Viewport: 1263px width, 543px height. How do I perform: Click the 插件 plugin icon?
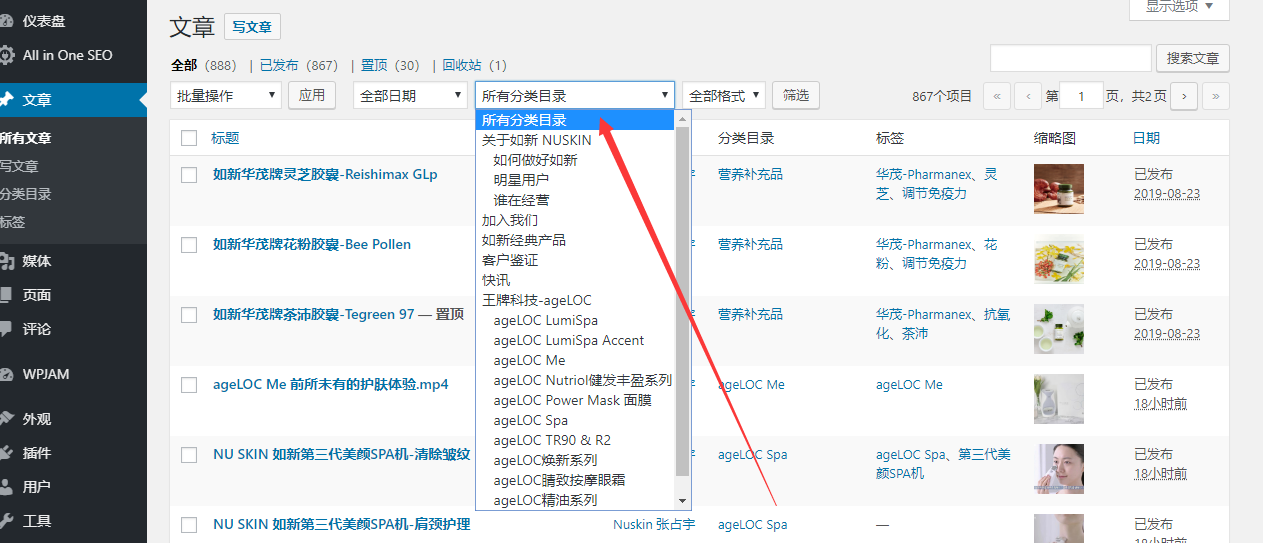click(x=6, y=453)
